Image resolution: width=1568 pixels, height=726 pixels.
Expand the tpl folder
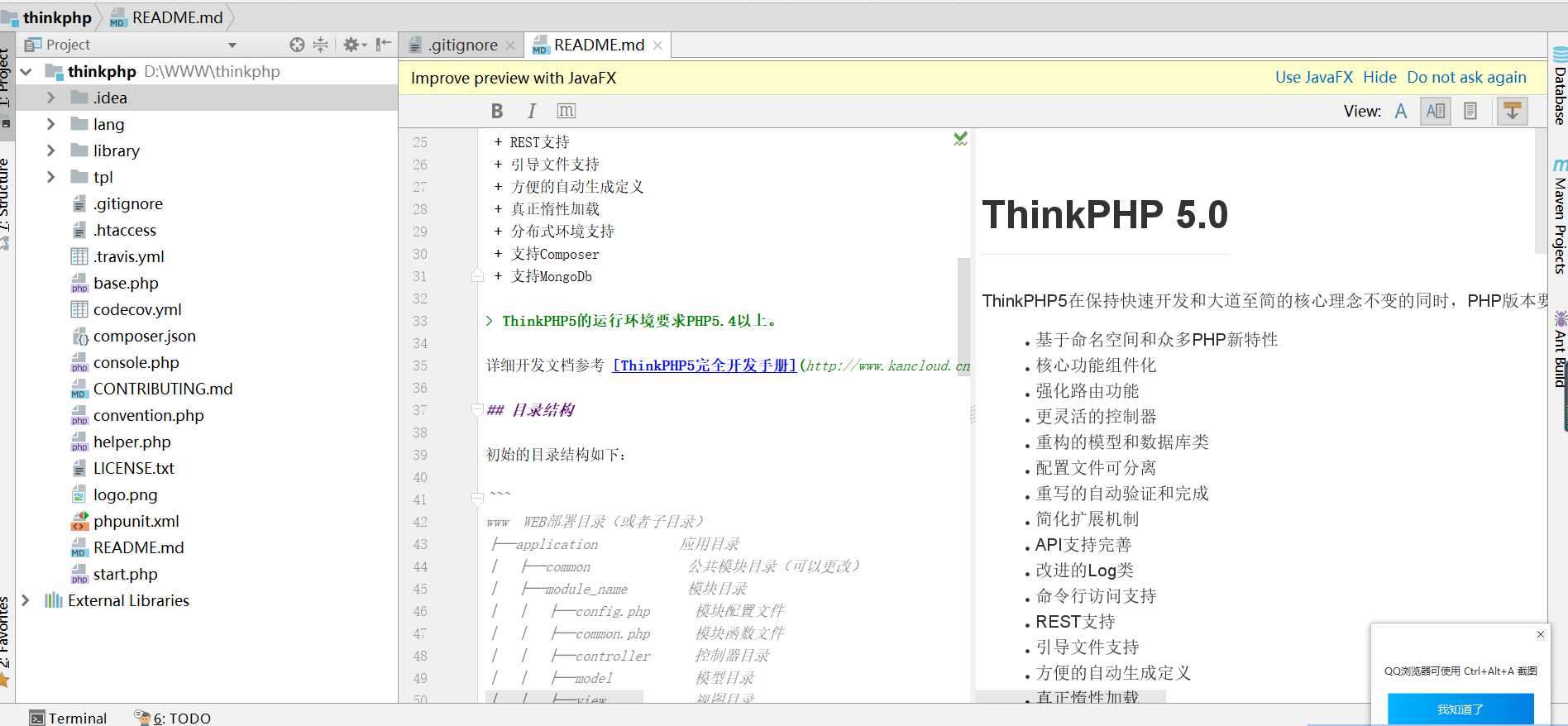click(51, 177)
